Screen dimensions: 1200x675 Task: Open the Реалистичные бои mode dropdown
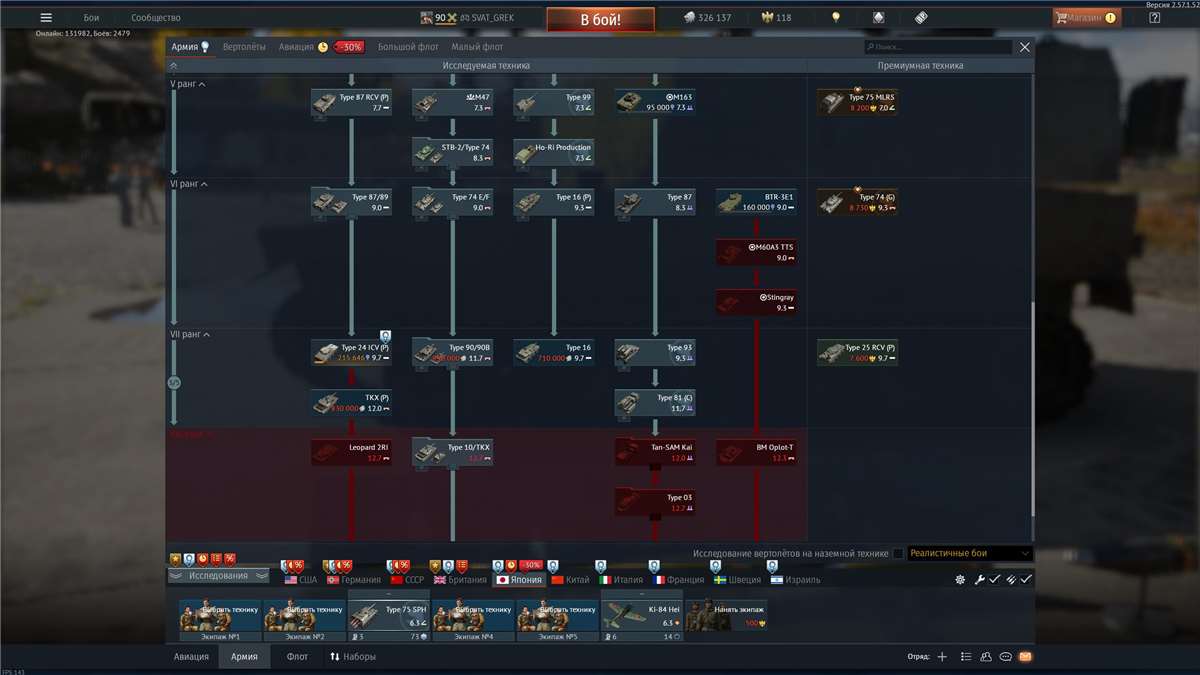pos(969,553)
